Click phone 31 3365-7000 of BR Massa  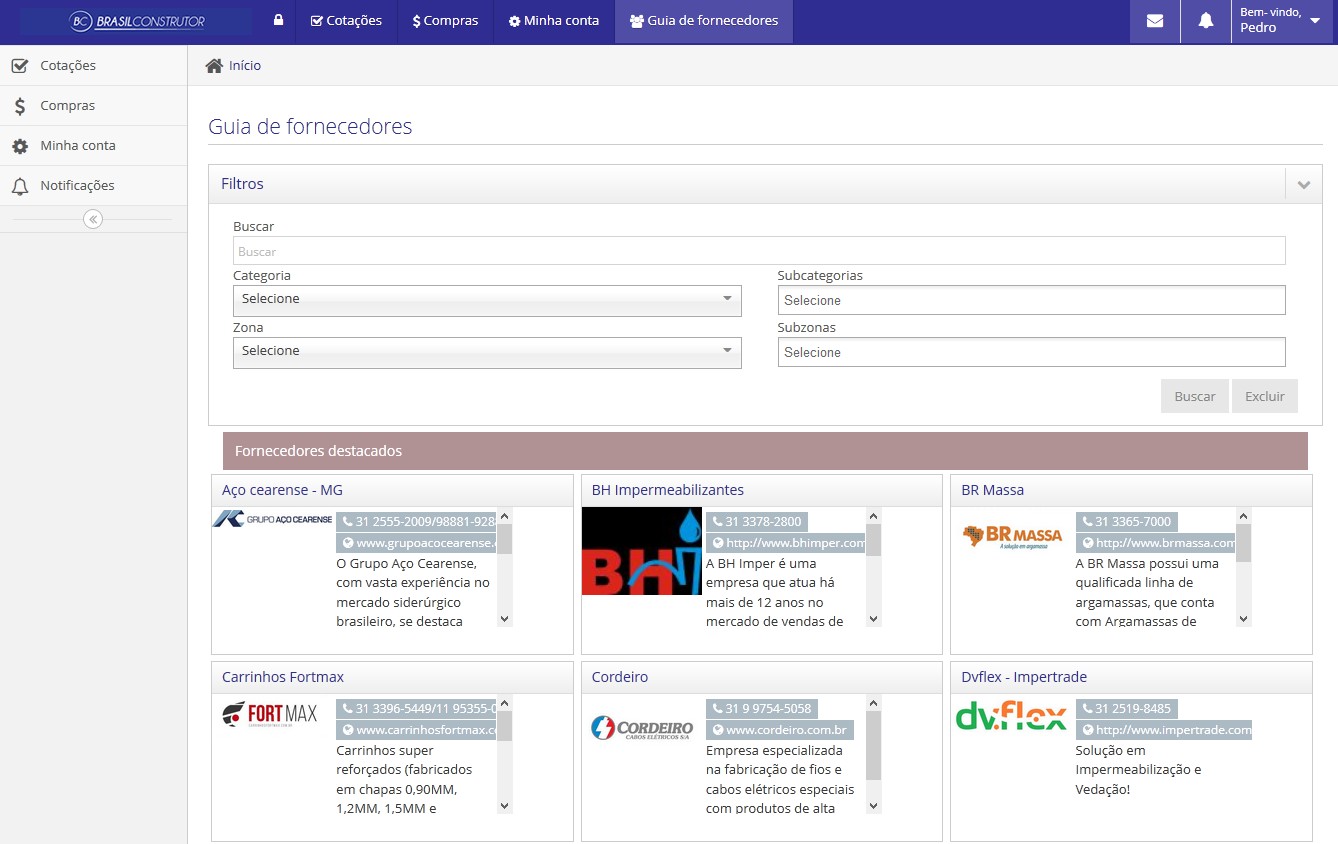click(1126, 522)
